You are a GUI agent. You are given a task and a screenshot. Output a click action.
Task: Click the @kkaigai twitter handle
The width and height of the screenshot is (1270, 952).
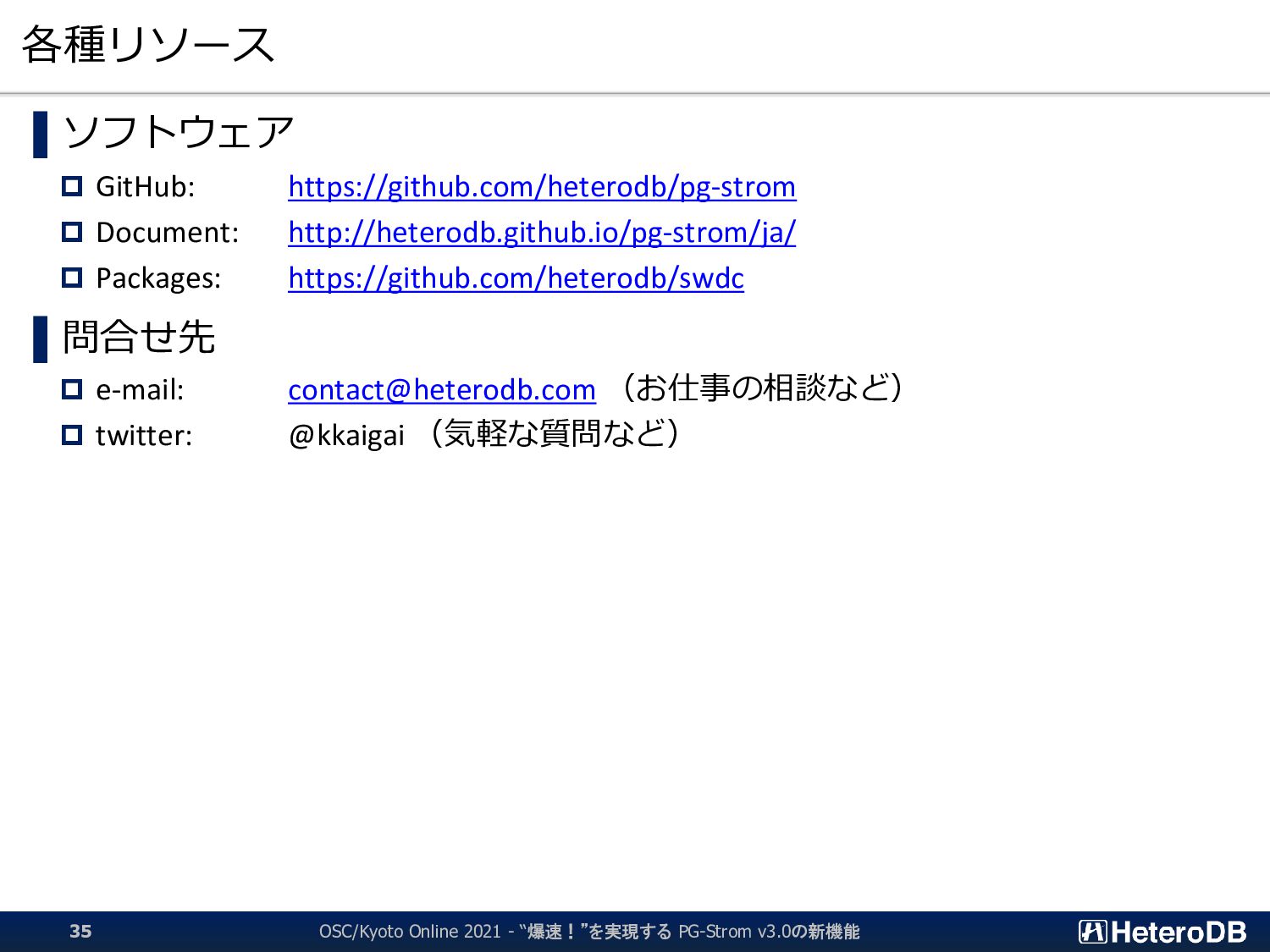(x=347, y=436)
